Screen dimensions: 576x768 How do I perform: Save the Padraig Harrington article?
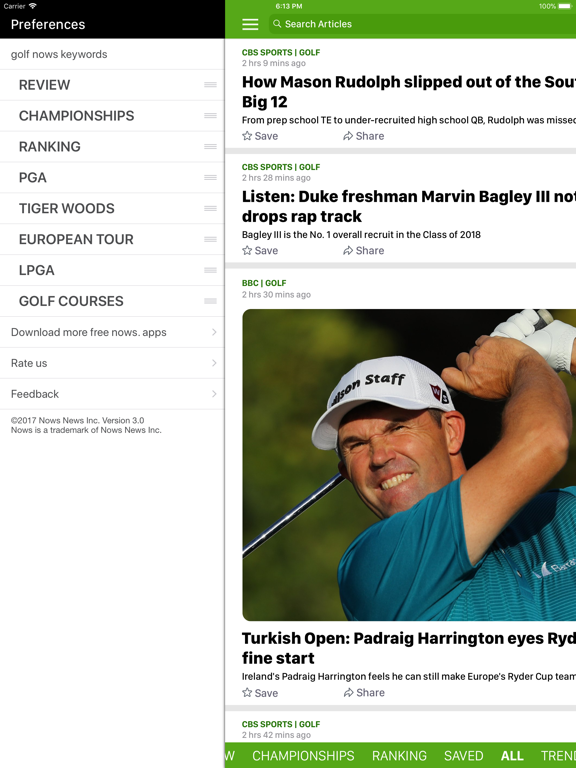[260, 693]
